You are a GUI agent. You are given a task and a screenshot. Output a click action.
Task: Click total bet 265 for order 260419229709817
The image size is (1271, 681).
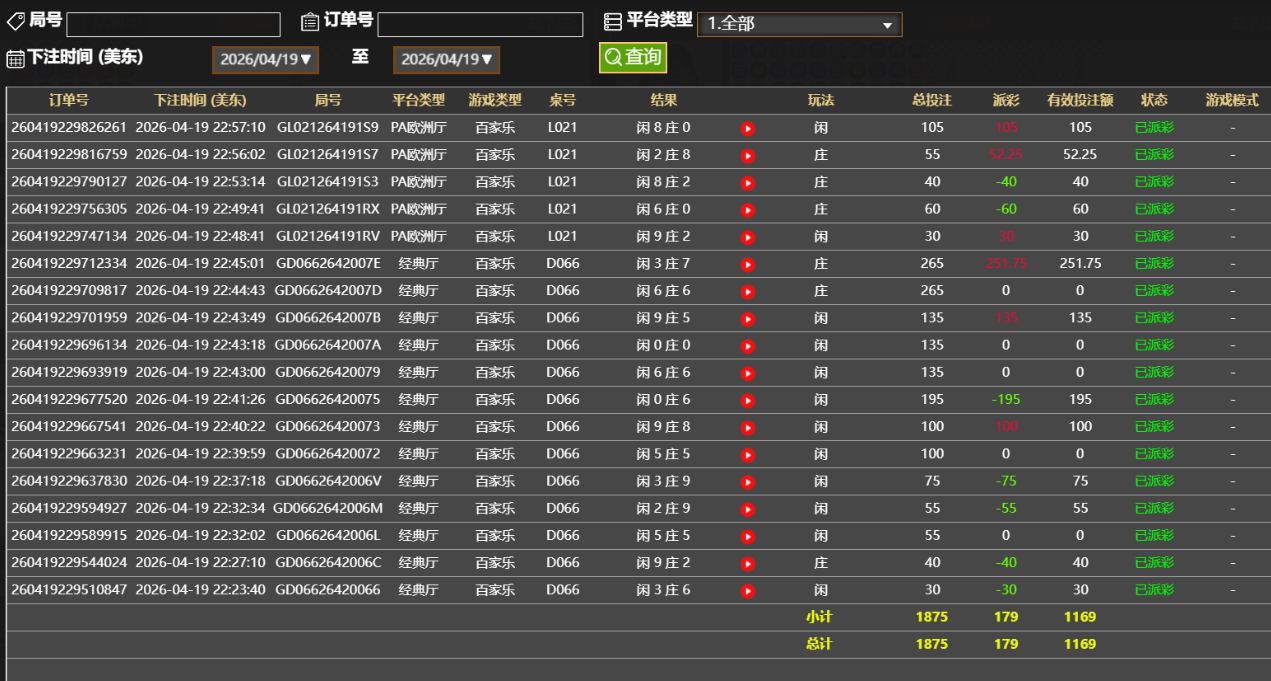pyautogui.click(x=932, y=291)
